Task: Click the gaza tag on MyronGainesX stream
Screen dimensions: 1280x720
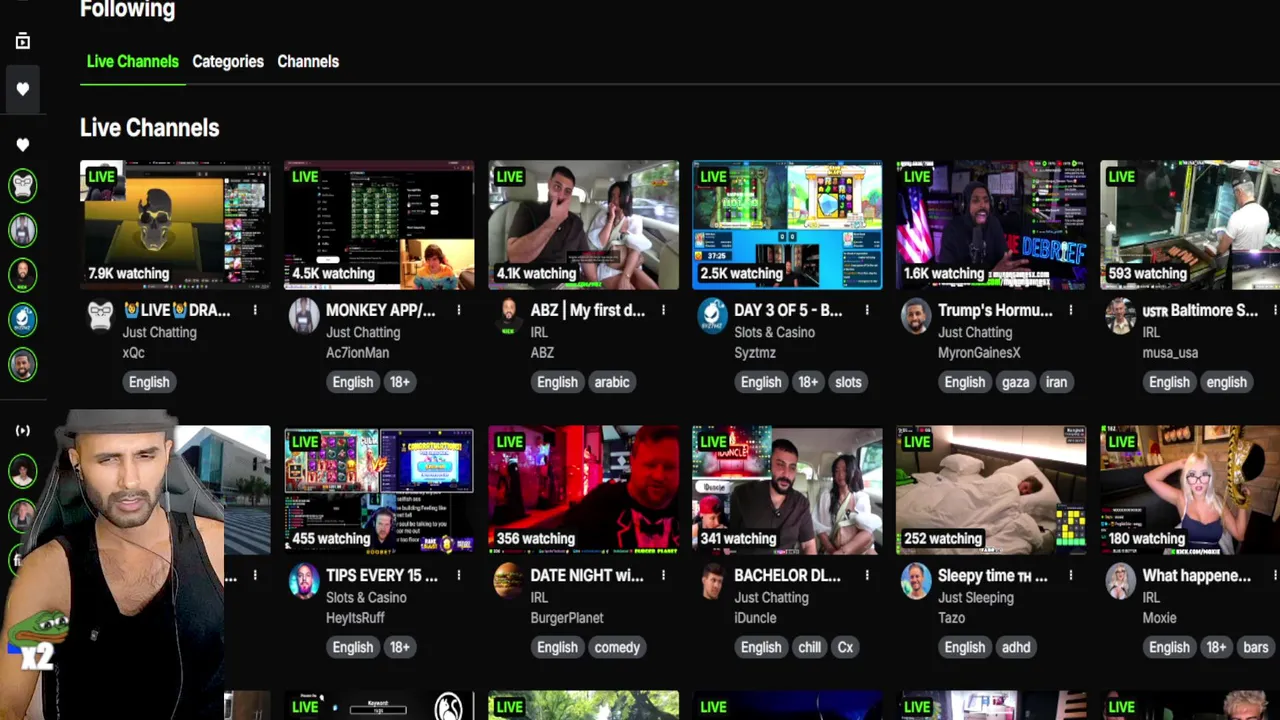Action: click(x=1015, y=382)
